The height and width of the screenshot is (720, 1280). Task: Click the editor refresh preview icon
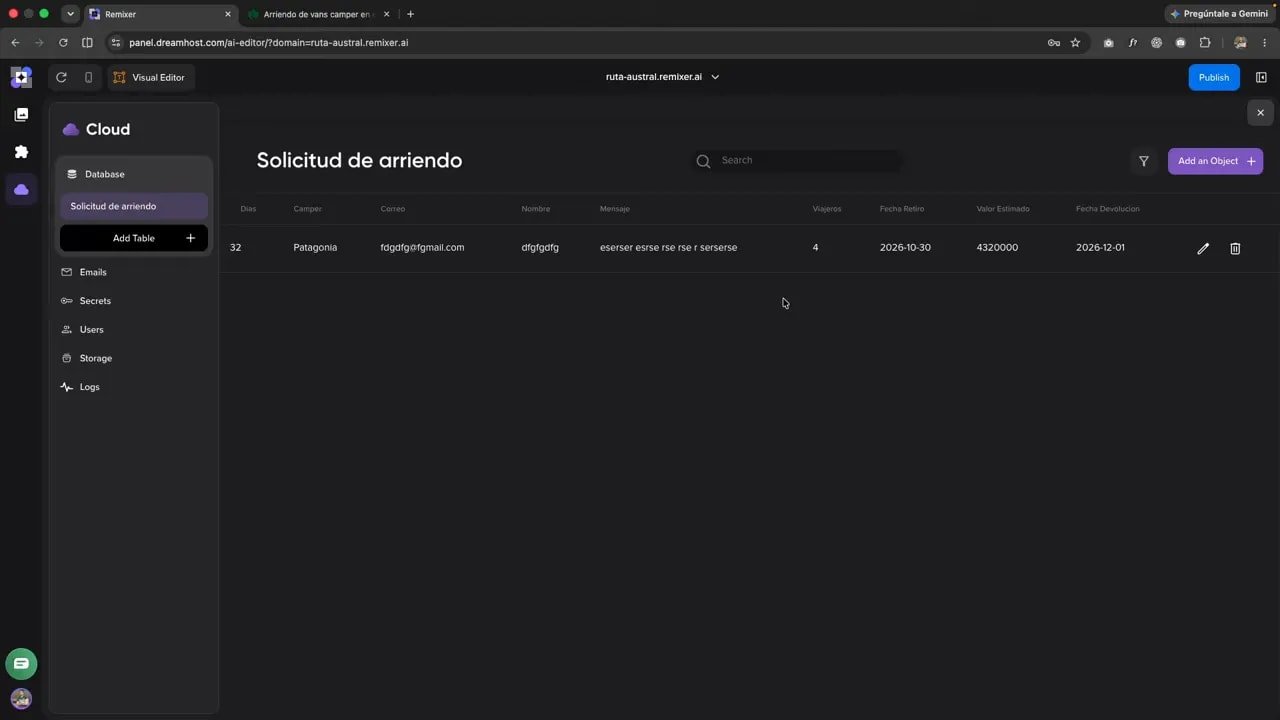click(61, 77)
